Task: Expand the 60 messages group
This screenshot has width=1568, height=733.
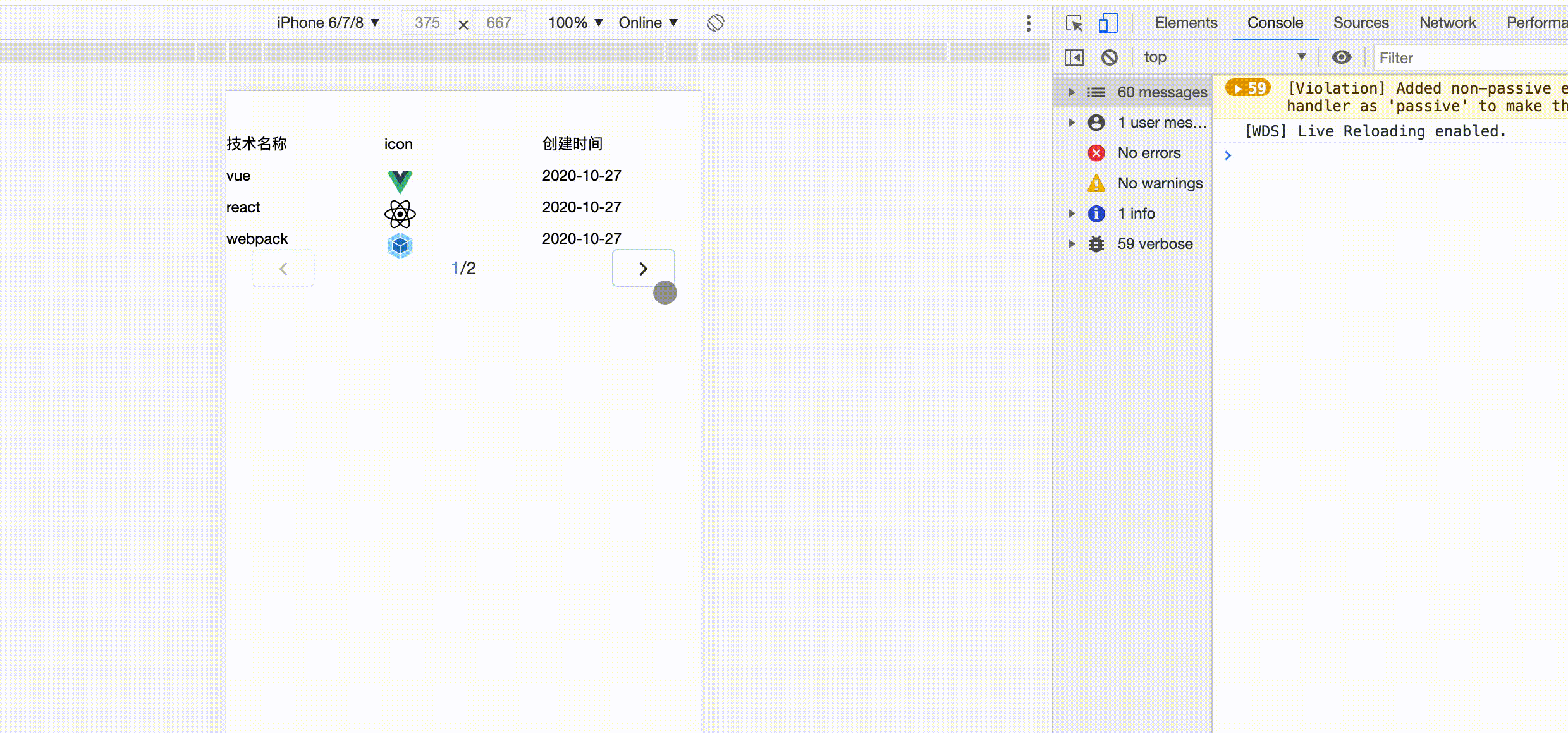Action: click(1071, 92)
